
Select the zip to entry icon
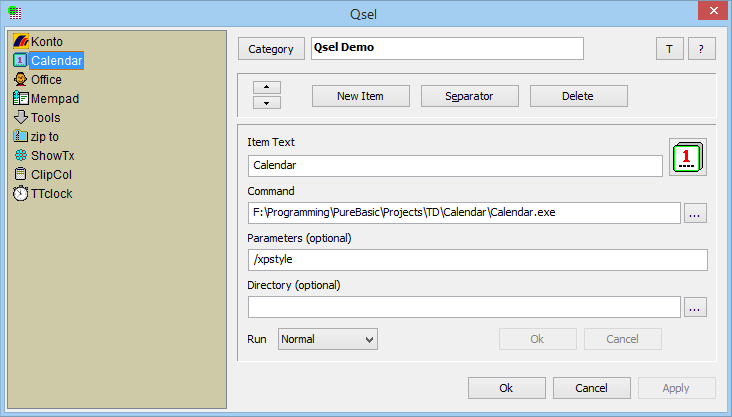[20, 137]
